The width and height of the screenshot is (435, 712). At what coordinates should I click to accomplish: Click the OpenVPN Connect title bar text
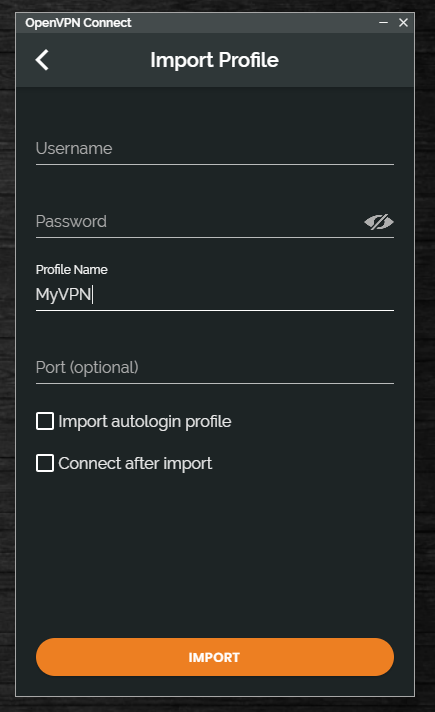pyautogui.click(x=78, y=23)
